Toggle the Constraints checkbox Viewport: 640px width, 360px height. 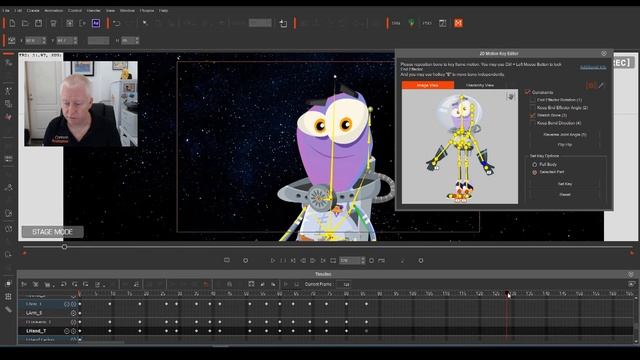527,92
